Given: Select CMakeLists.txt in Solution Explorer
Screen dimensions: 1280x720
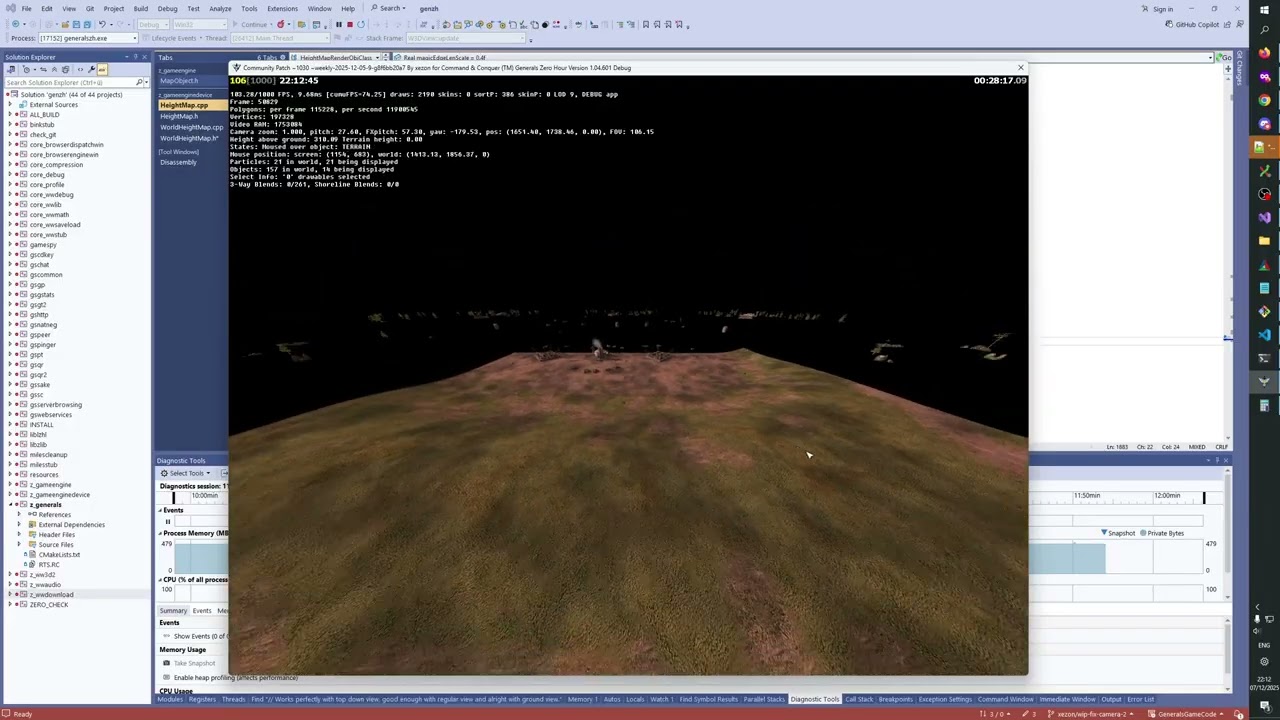Looking at the screenshot, I should point(59,555).
